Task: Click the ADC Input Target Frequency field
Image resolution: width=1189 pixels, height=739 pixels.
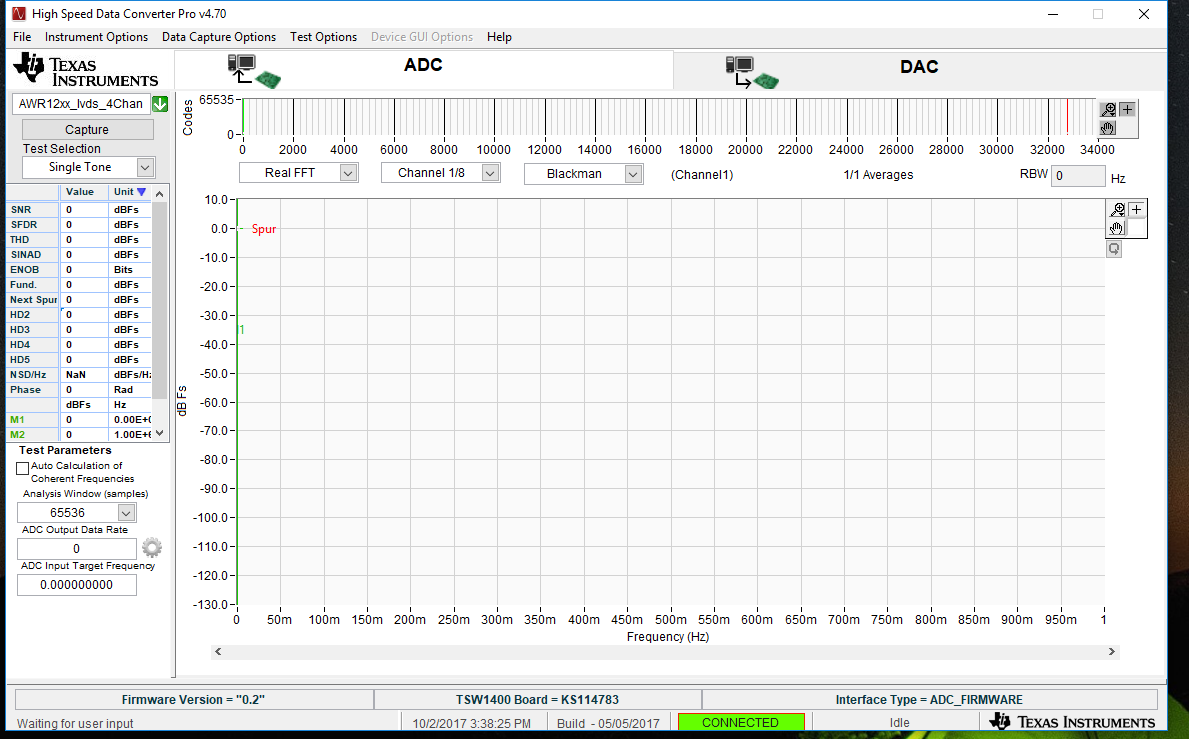Action: [x=77, y=585]
